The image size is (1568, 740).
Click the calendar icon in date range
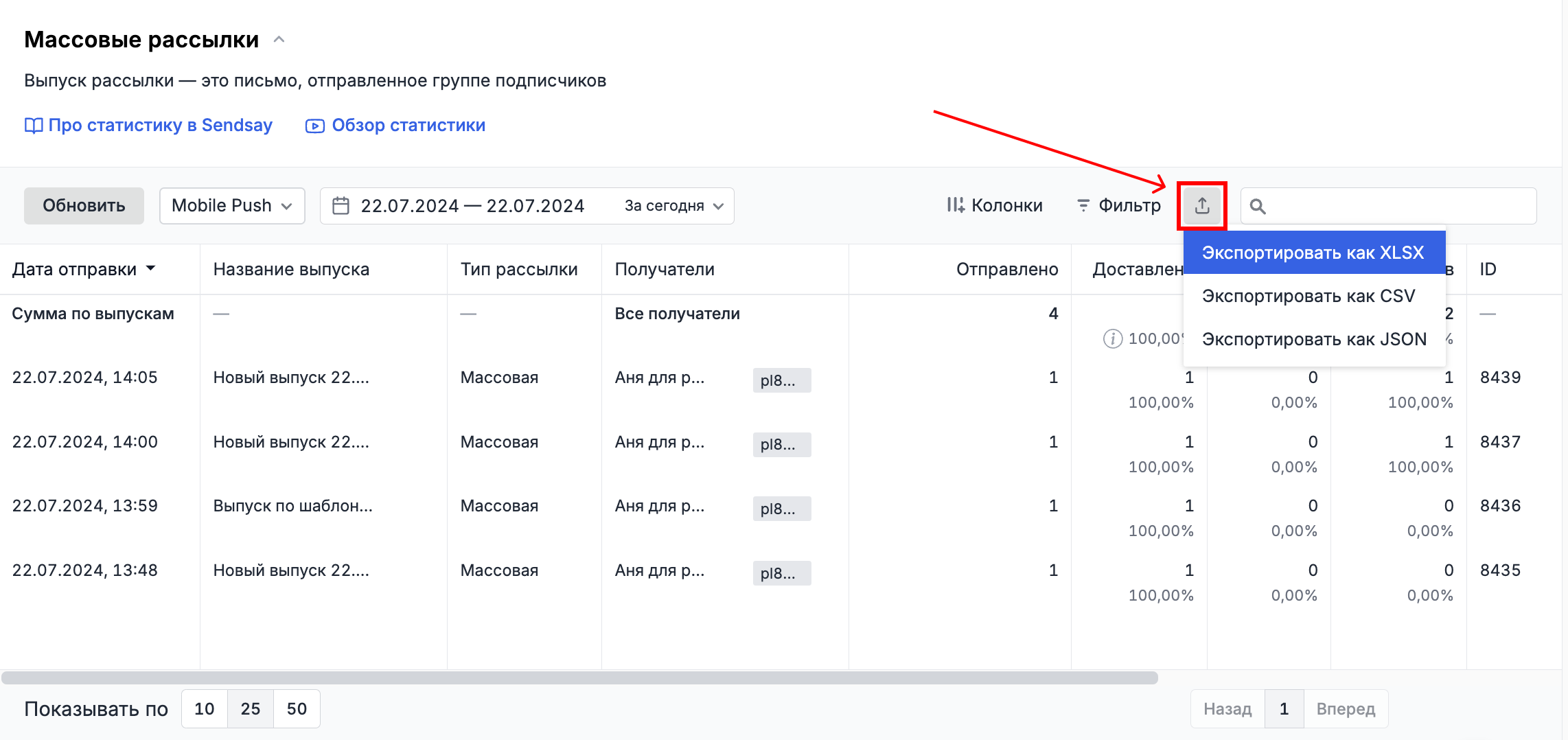[x=341, y=206]
